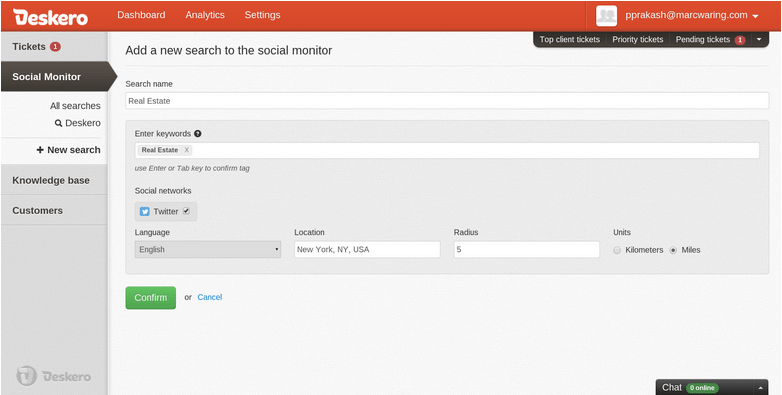
Task: Show All searches list
Action: [x=75, y=106]
